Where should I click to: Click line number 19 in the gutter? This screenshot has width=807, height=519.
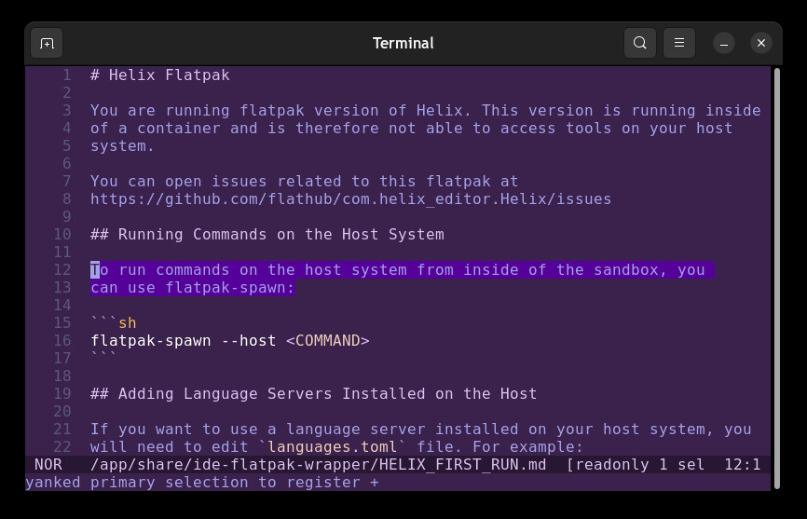point(62,394)
